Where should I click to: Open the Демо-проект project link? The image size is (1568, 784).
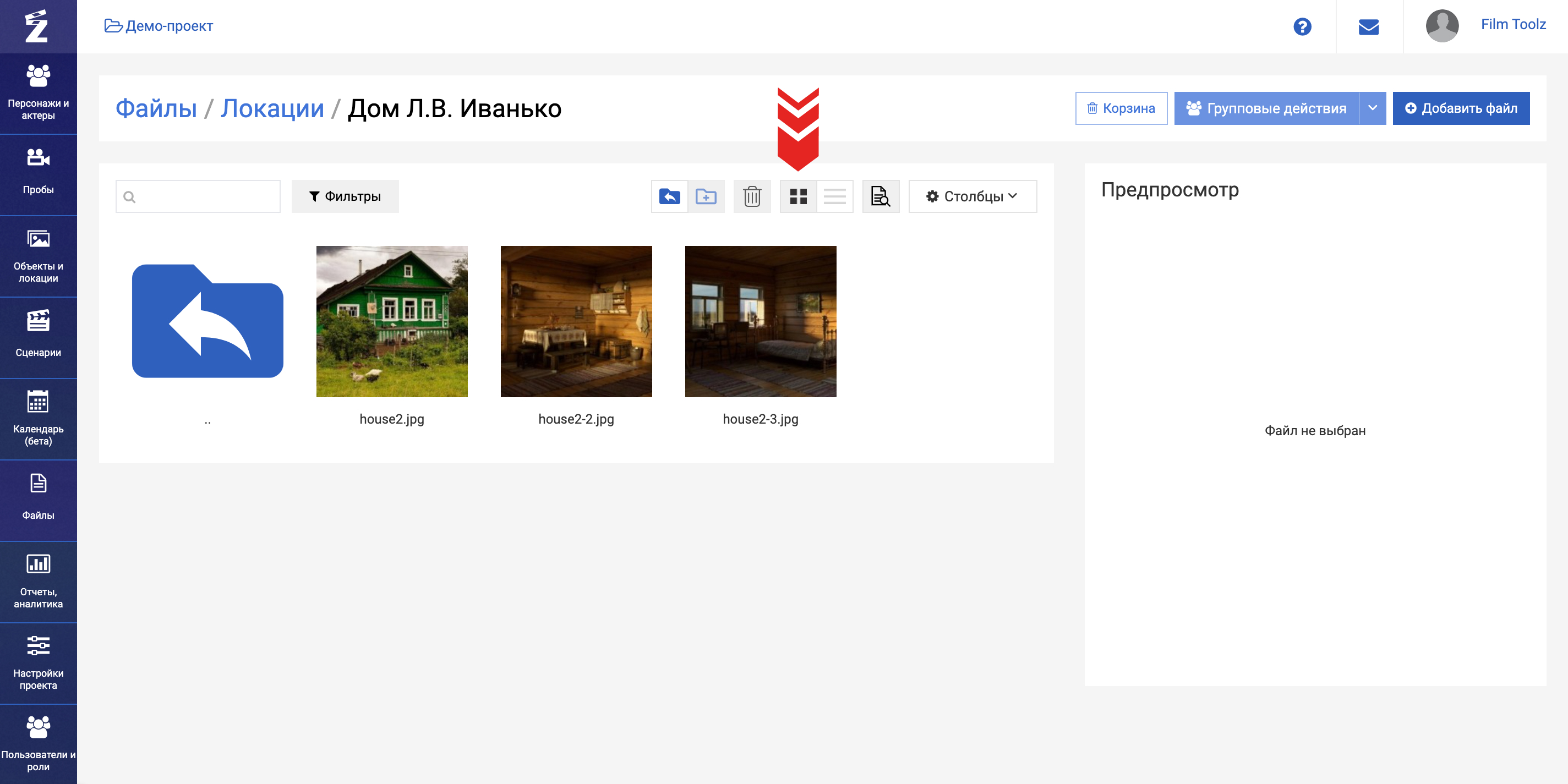pyautogui.click(x=159, y=26)
